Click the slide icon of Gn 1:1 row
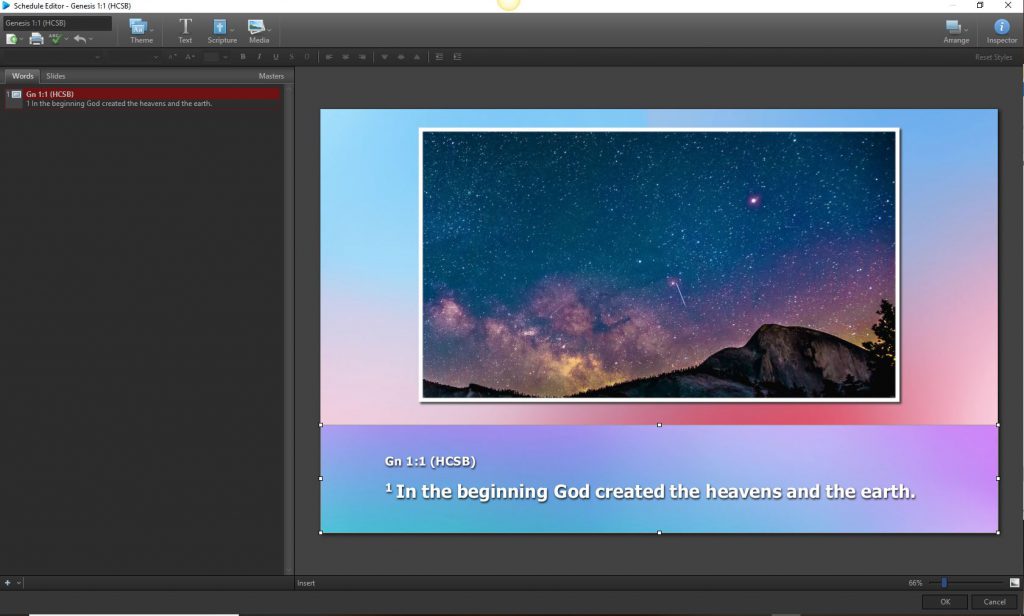Screen dimensions: 1024x616 [x=16, y=95]
